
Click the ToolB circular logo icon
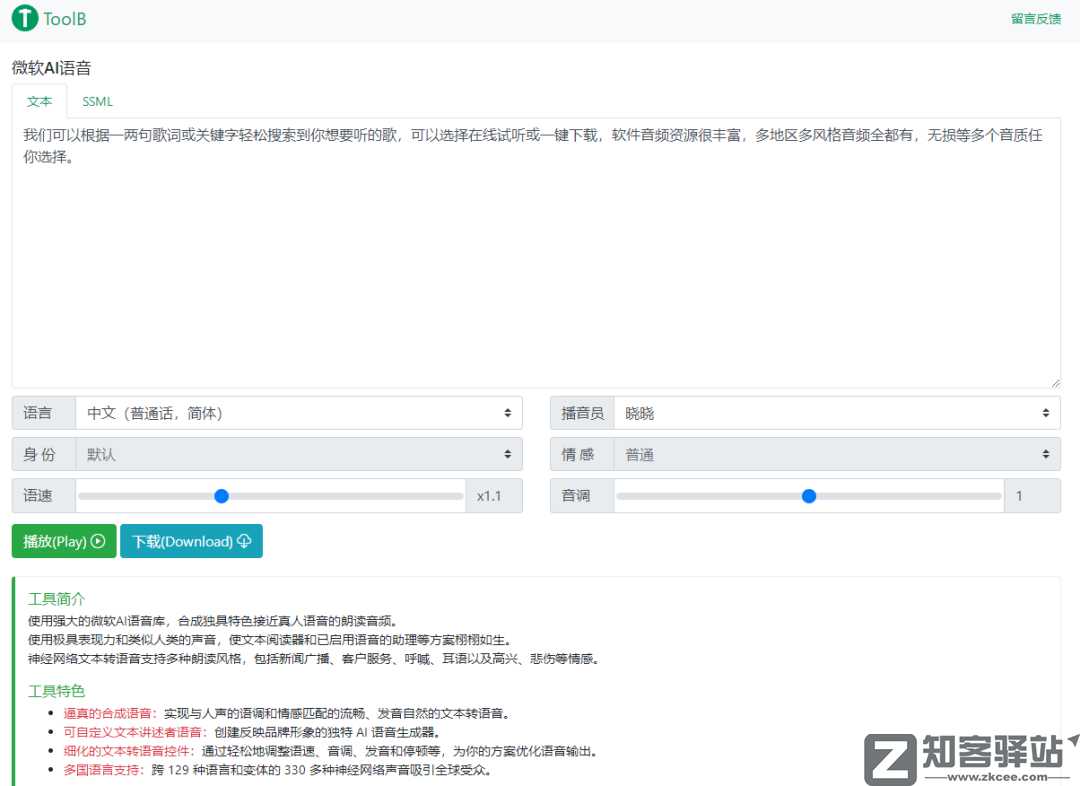(x=22, y=18)
